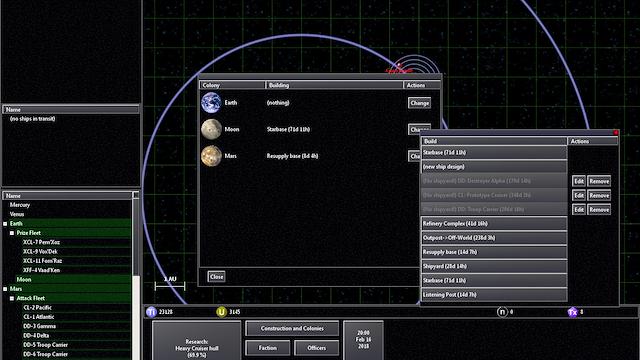Select ship DD-5 Troop Carrier
Viewport: 640px width, 360px height.
(x=45, y=345)
